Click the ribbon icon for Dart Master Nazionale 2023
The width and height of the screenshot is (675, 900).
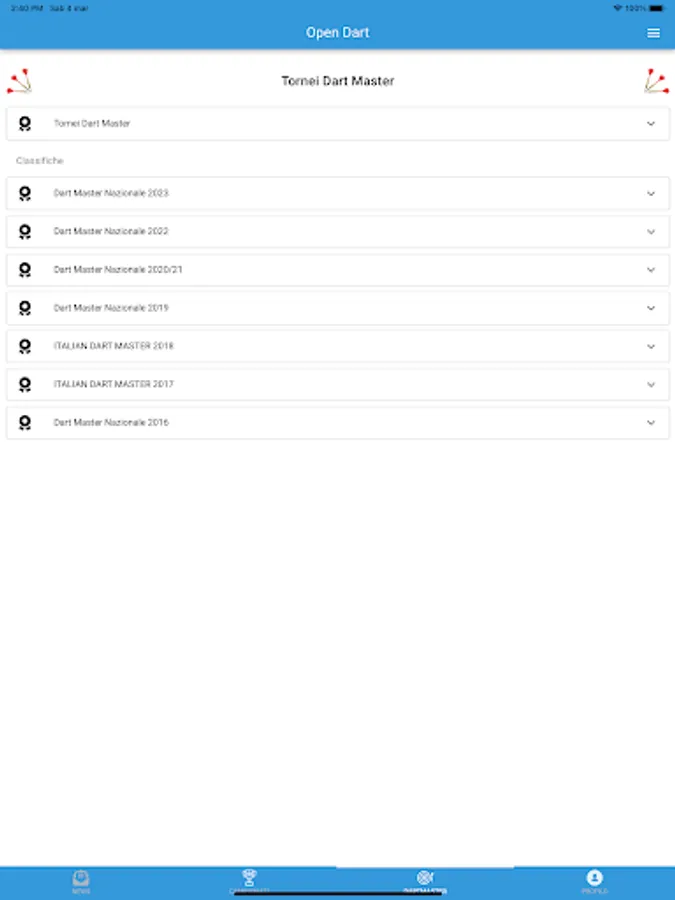[x=25, y=193]
